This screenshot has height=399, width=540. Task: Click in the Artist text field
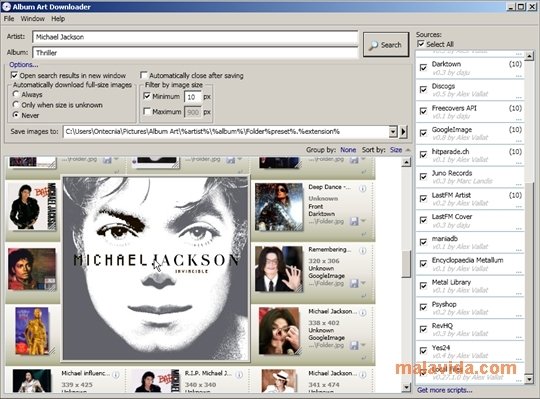coord(195,37)
